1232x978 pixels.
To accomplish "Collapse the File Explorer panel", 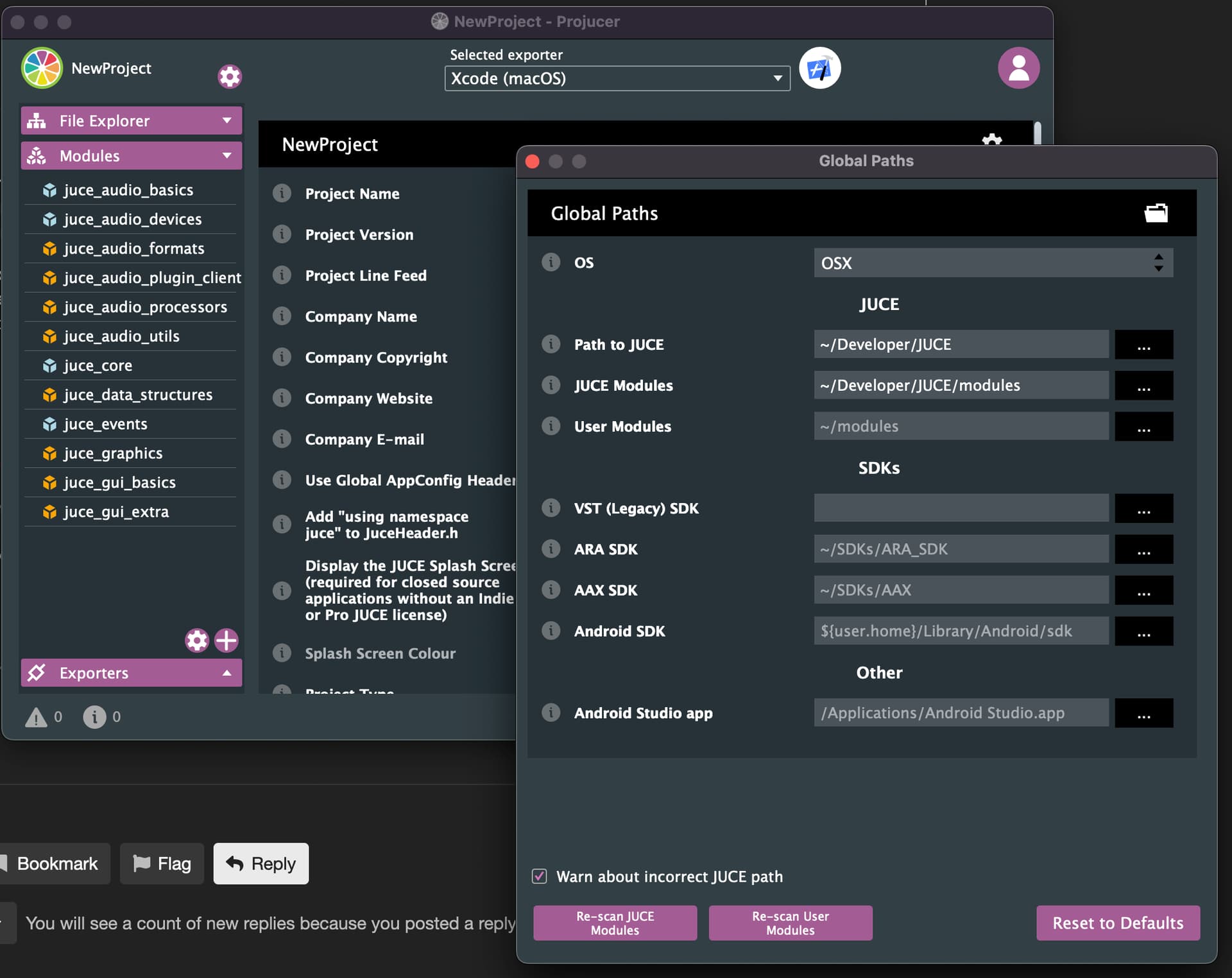I will tap(132, 121).
